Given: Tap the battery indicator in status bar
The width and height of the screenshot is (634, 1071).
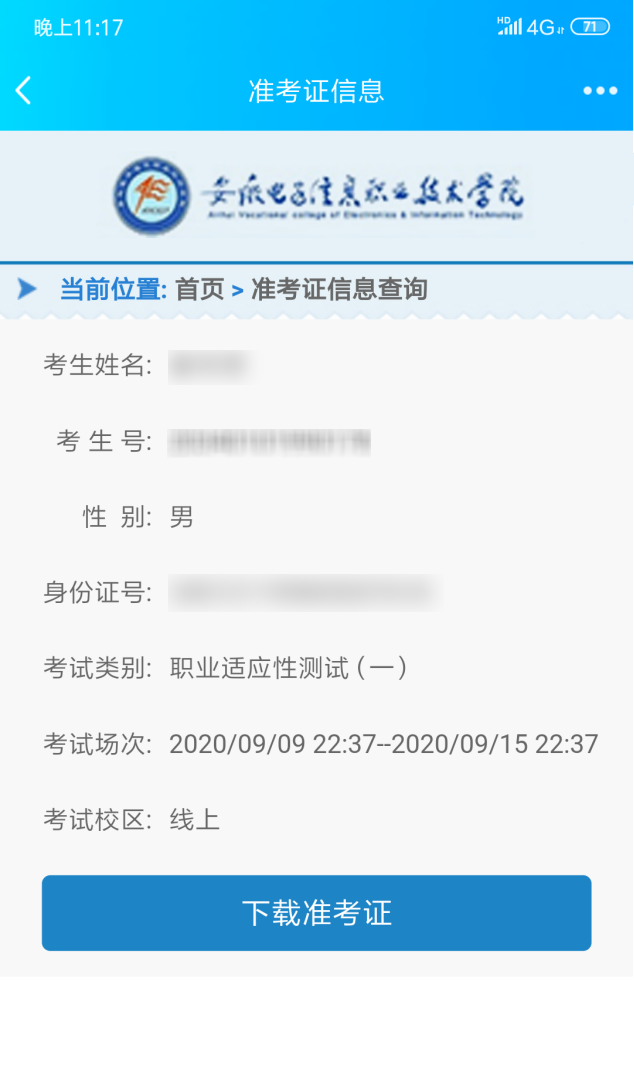Looking at the screenshot, I should [x=590, y=27].
